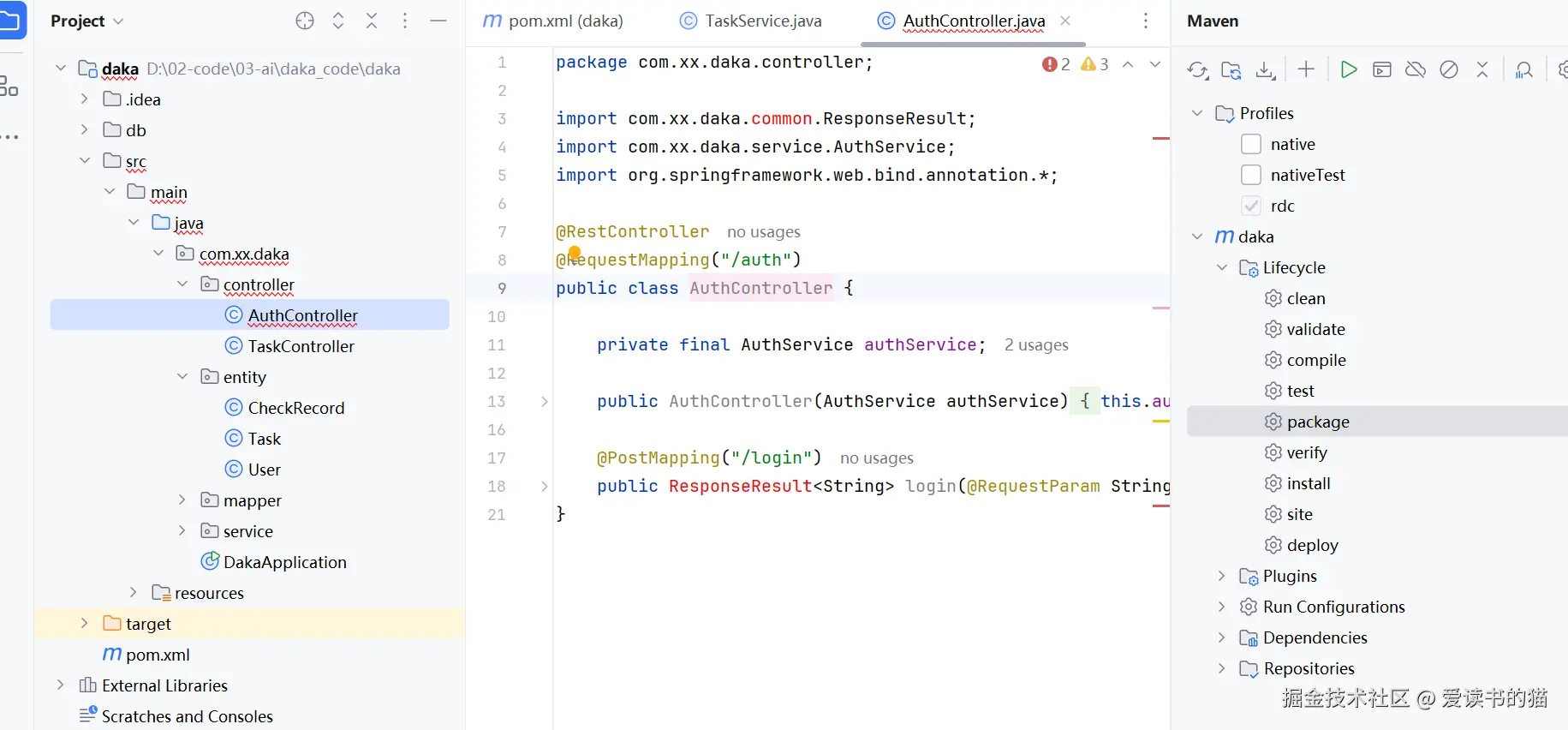Expand the service package
The image size is (1568, 730).
(182, 530)
